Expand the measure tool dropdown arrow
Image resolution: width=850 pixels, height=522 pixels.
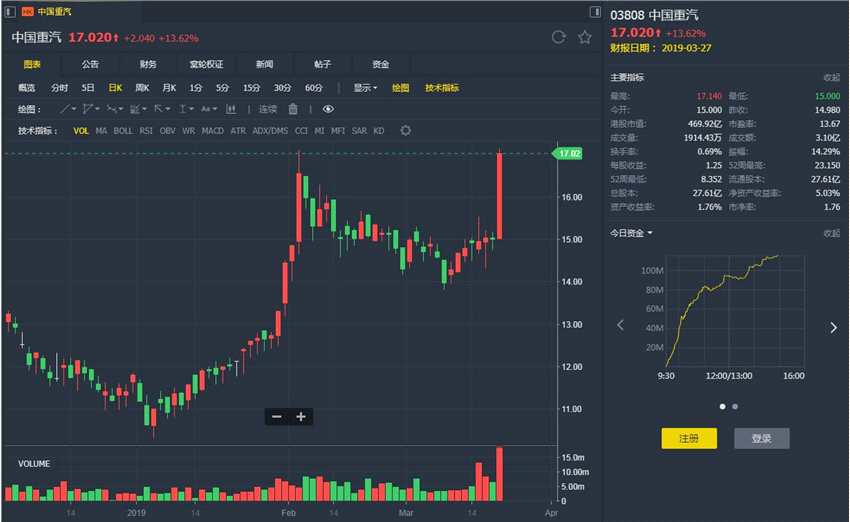(x=191, y=109)
